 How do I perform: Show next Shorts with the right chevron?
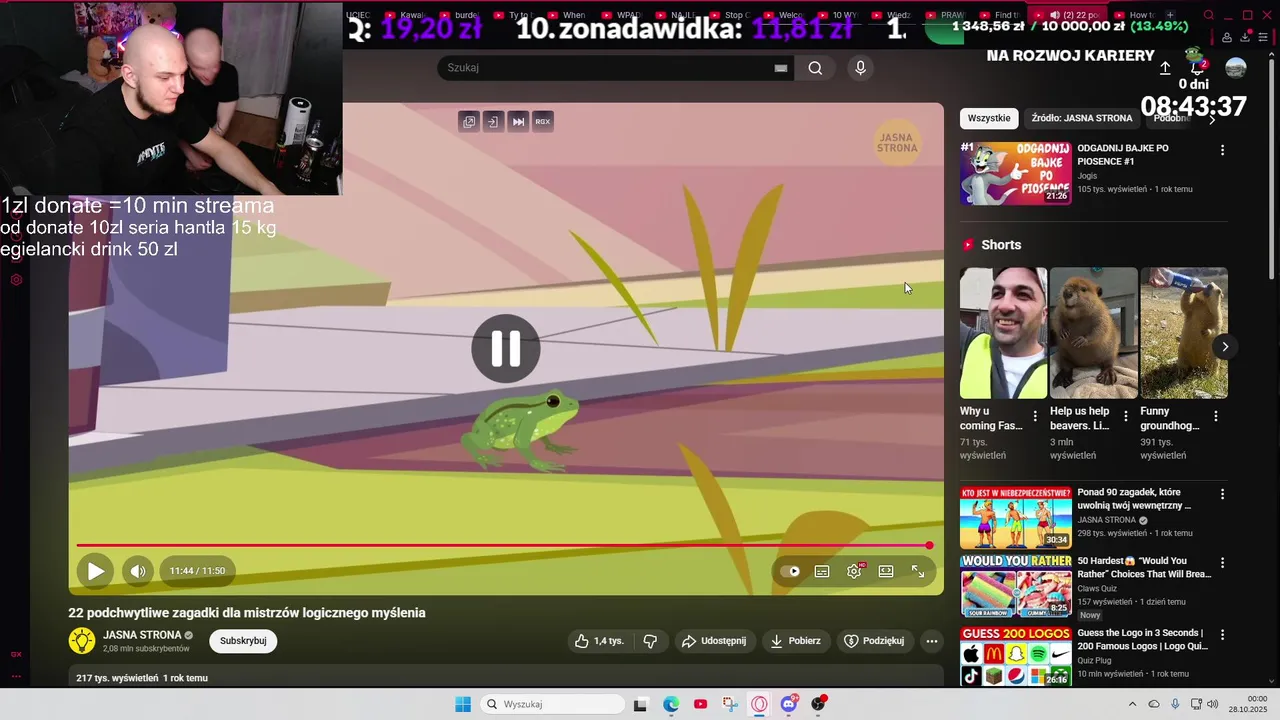1225,346
